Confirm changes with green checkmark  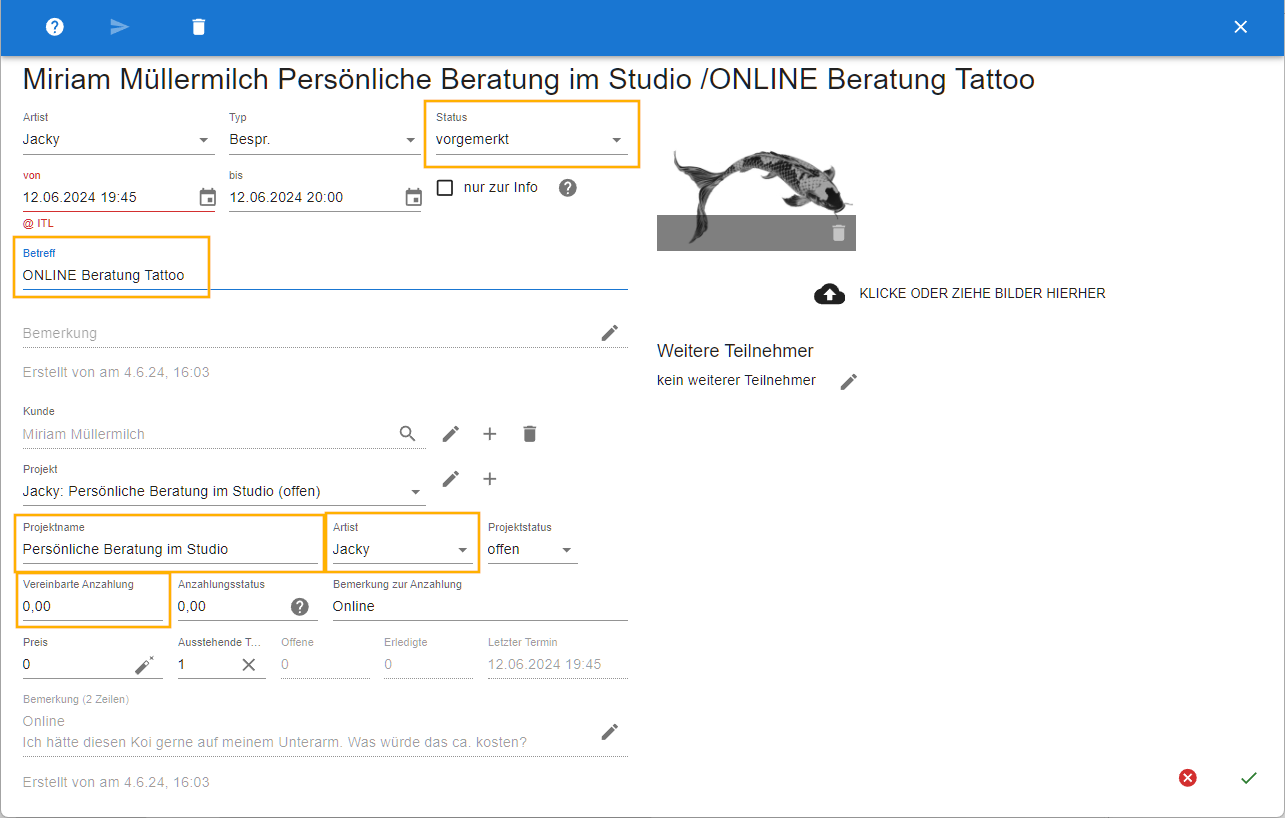[1248, 777]
